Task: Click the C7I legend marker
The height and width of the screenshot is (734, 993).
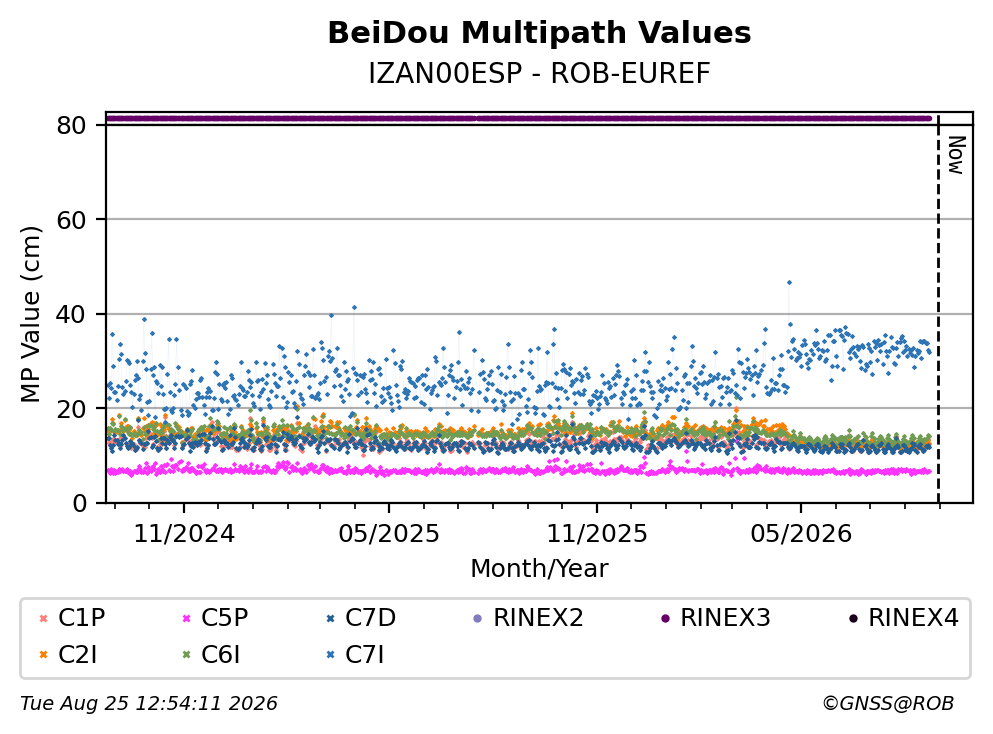Action: pyautogui.click(x=330, y=655)
